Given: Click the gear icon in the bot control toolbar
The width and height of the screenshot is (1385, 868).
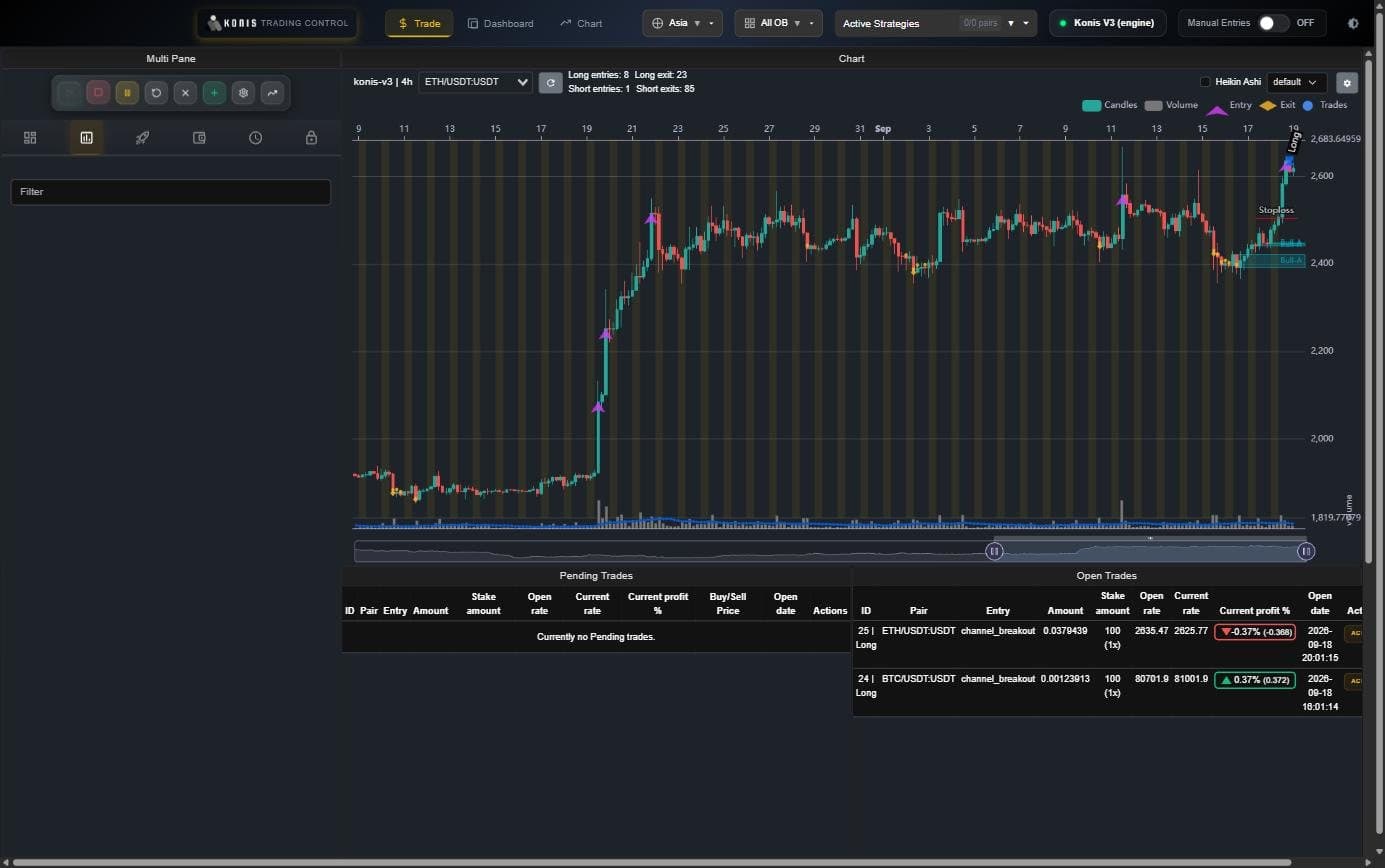Looking at the screenshot, I should [243, 93].
